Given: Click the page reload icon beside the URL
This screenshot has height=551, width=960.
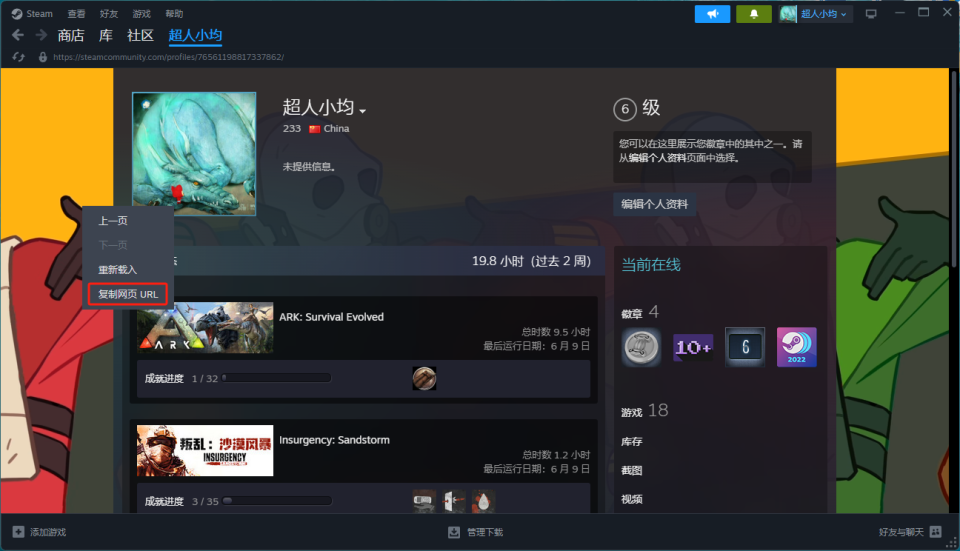Looking at the screenshot, I should pyautogui.click(x=18, y=57).
